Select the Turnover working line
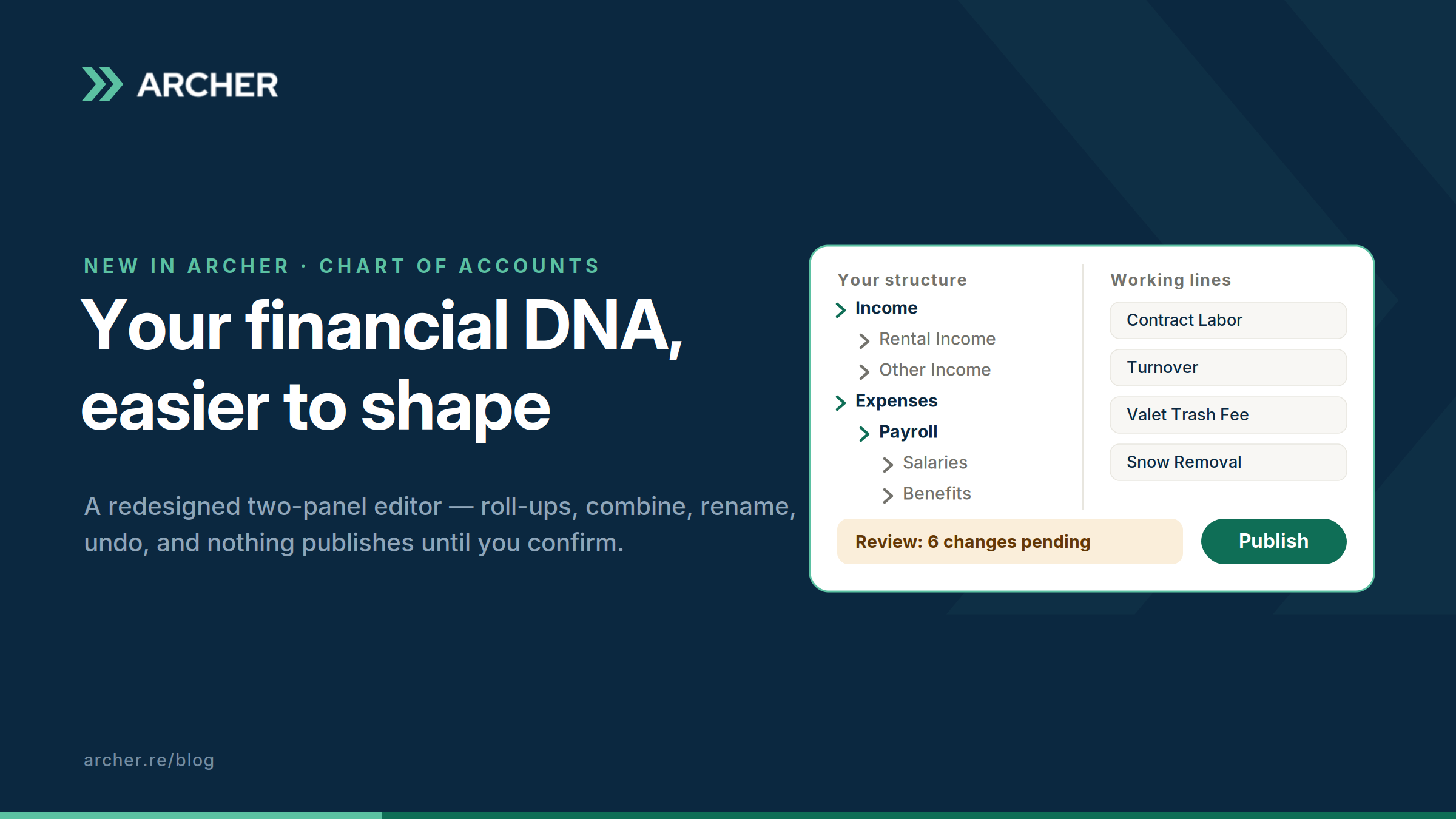 pos(1228,368)
